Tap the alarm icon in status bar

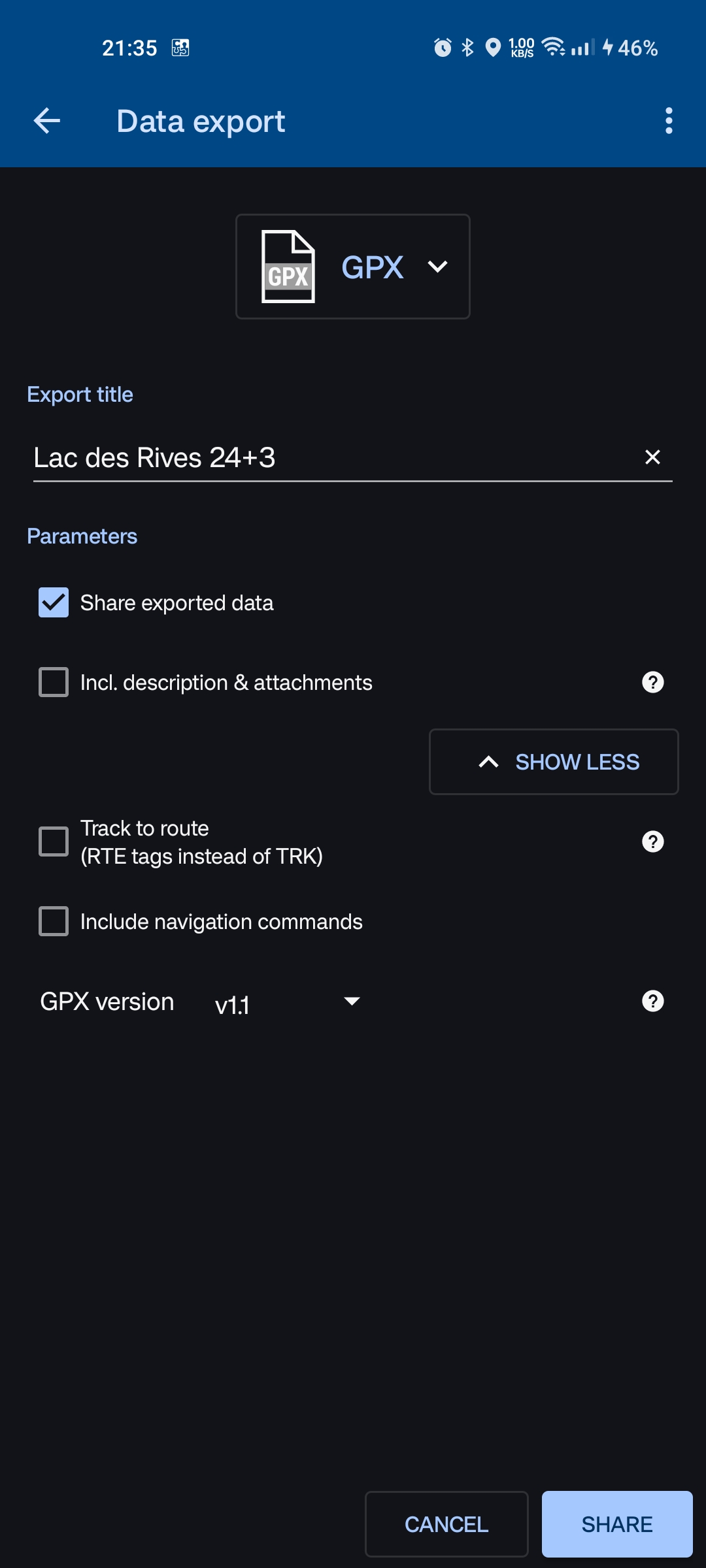pyautogui.click(x=443, y=48)
